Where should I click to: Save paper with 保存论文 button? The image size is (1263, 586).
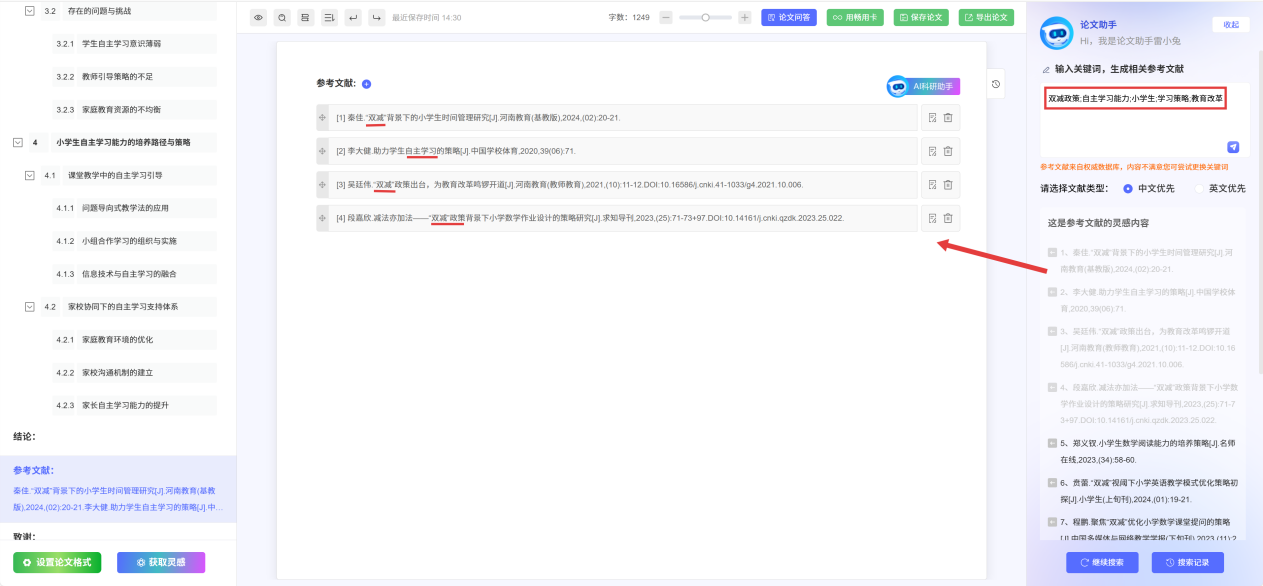(x=920, y=17)
